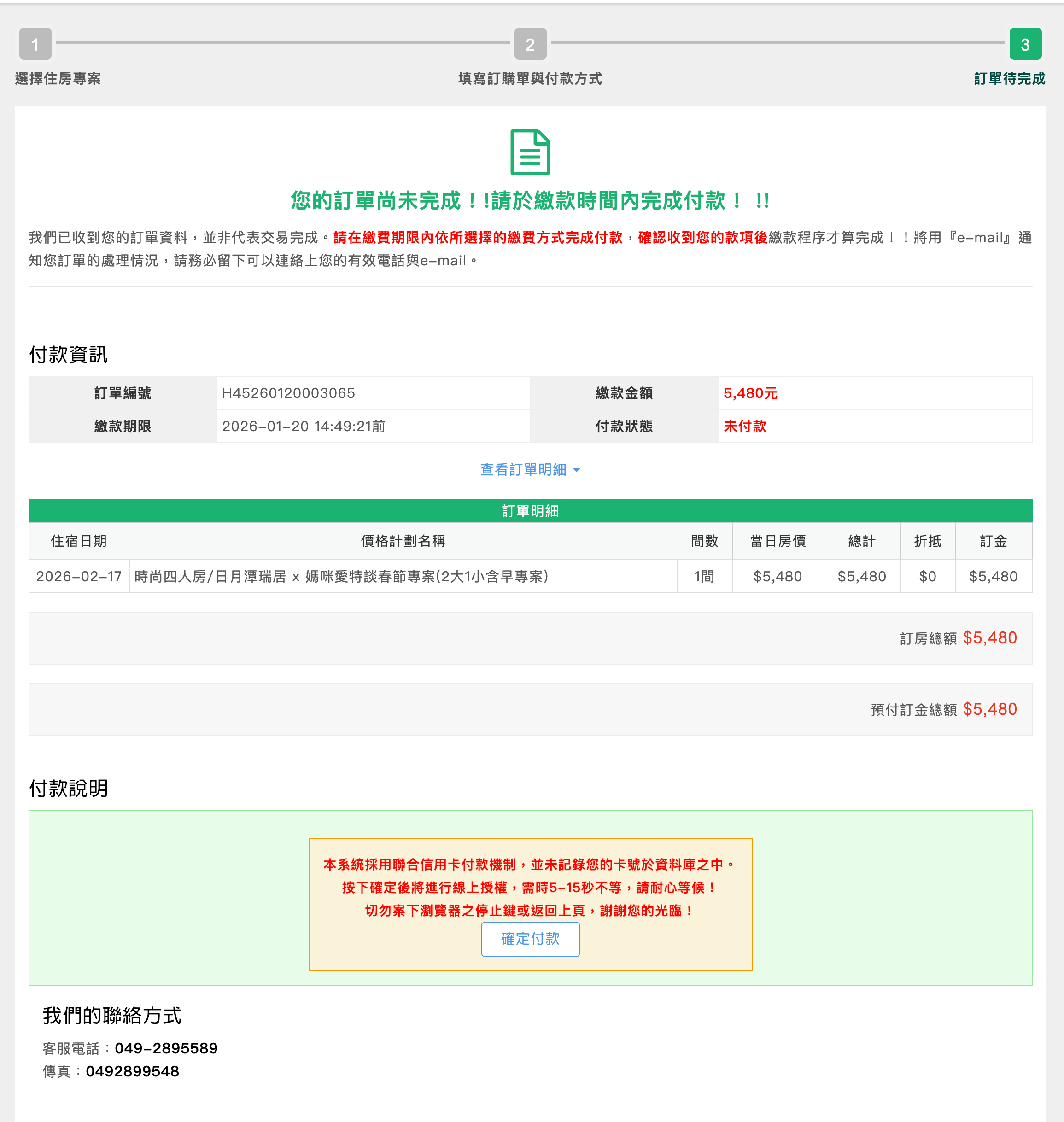Click the 未付款 payment status
The image size is (1064, 1122).
(x=745, y=426)
